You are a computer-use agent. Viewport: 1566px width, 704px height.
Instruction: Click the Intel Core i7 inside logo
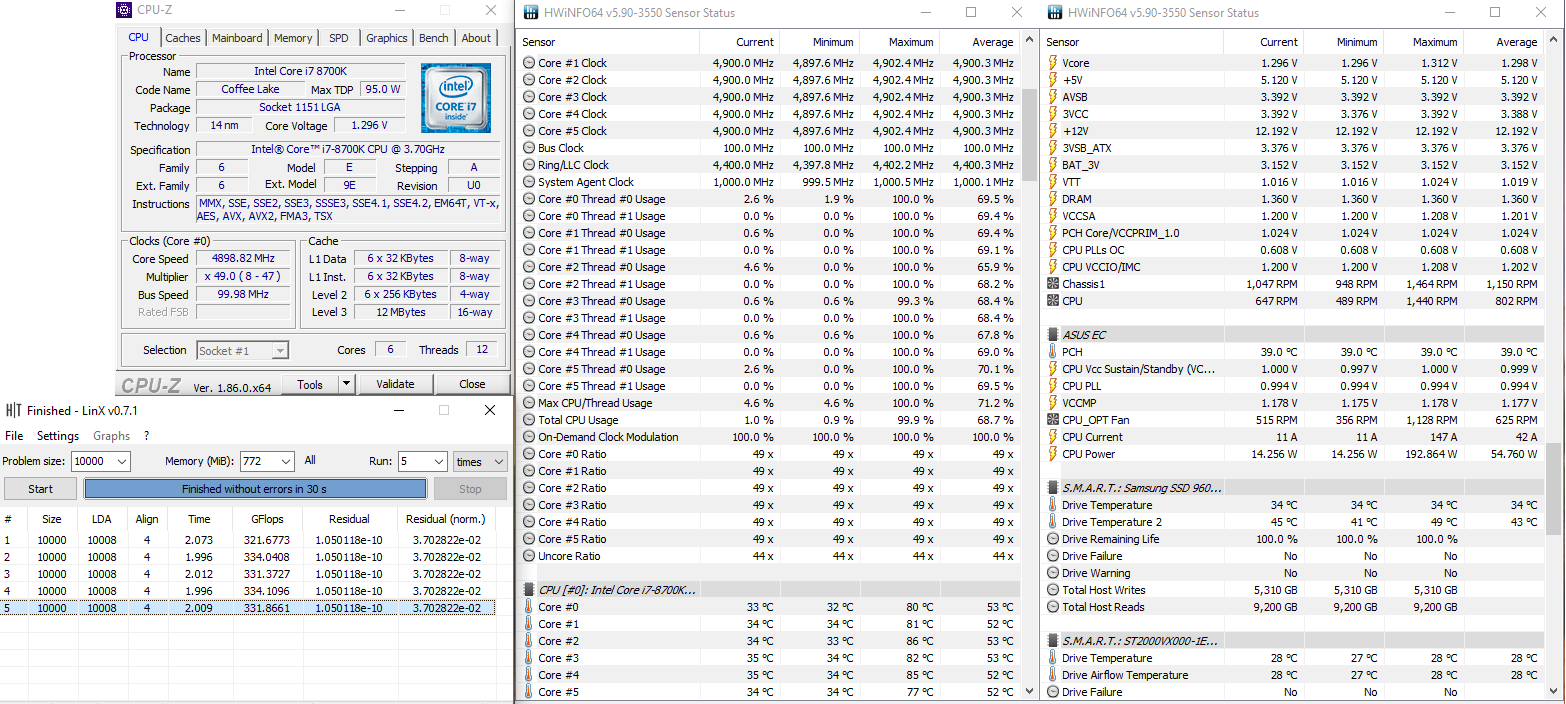pyautogui.click(x=456, y=98)
